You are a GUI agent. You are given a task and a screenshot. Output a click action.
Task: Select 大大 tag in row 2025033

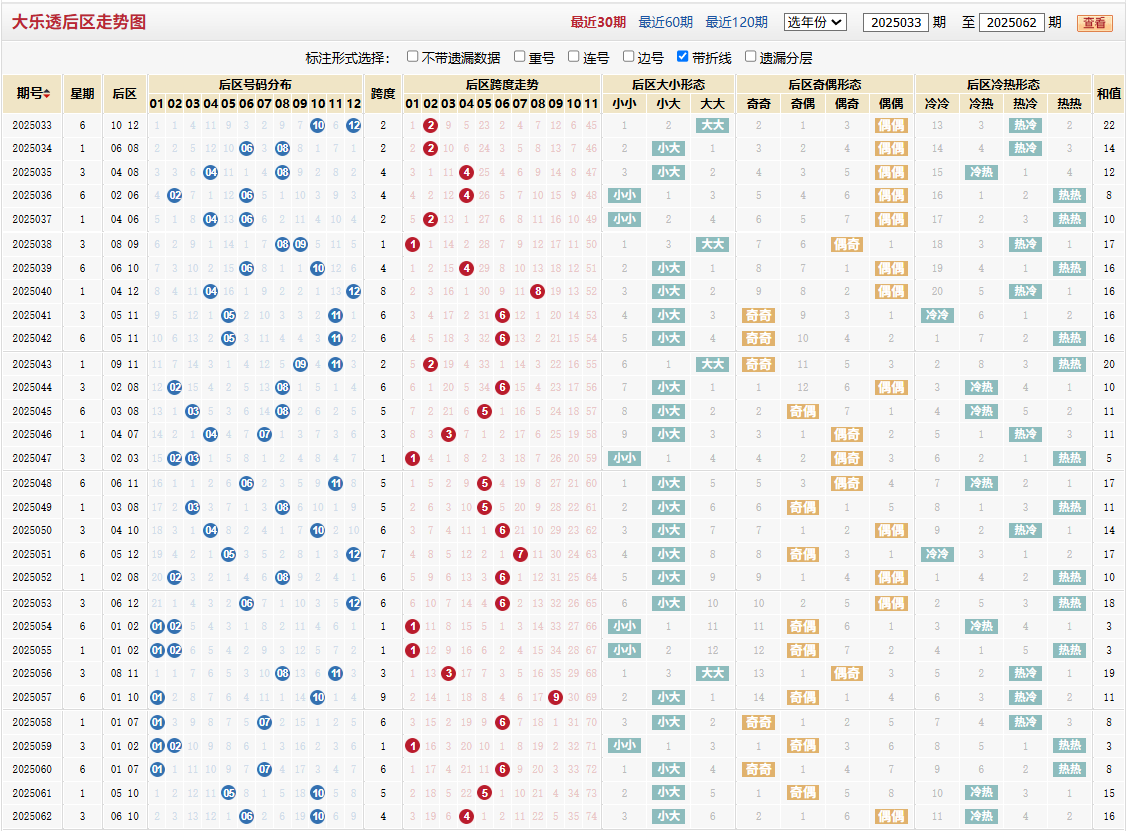click(x=712, y=125)
